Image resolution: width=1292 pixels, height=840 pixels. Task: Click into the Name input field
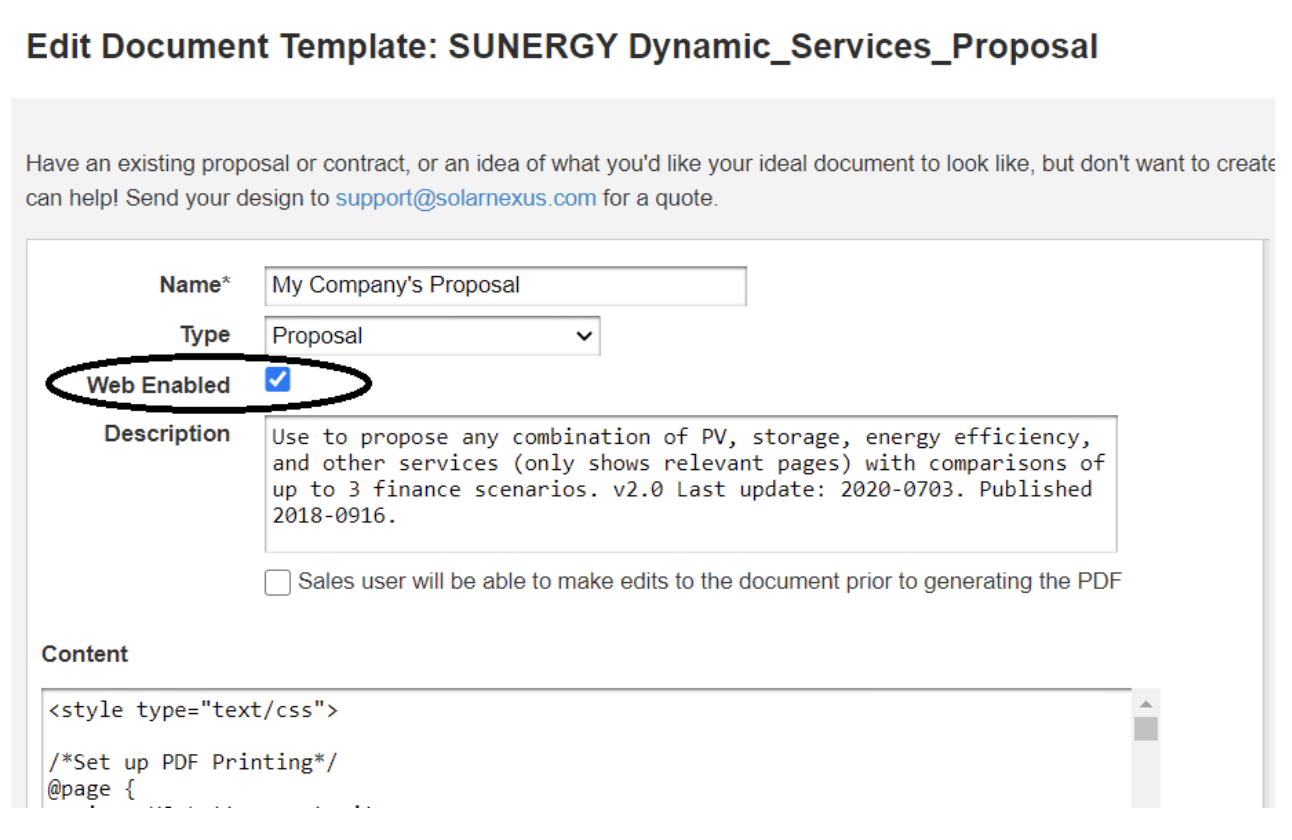(x=505, y=286)
